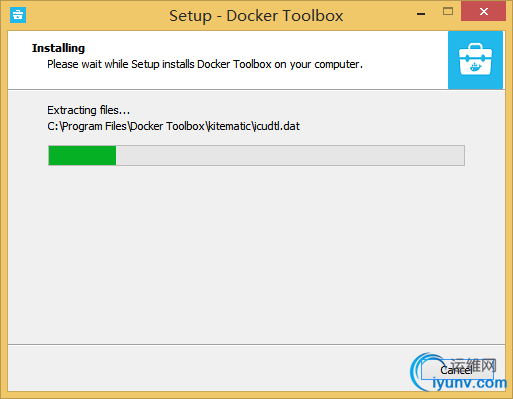Screen dimensions: 513x399
Task: Close the Docker Toolbox setup window
Action: (483, 12)
